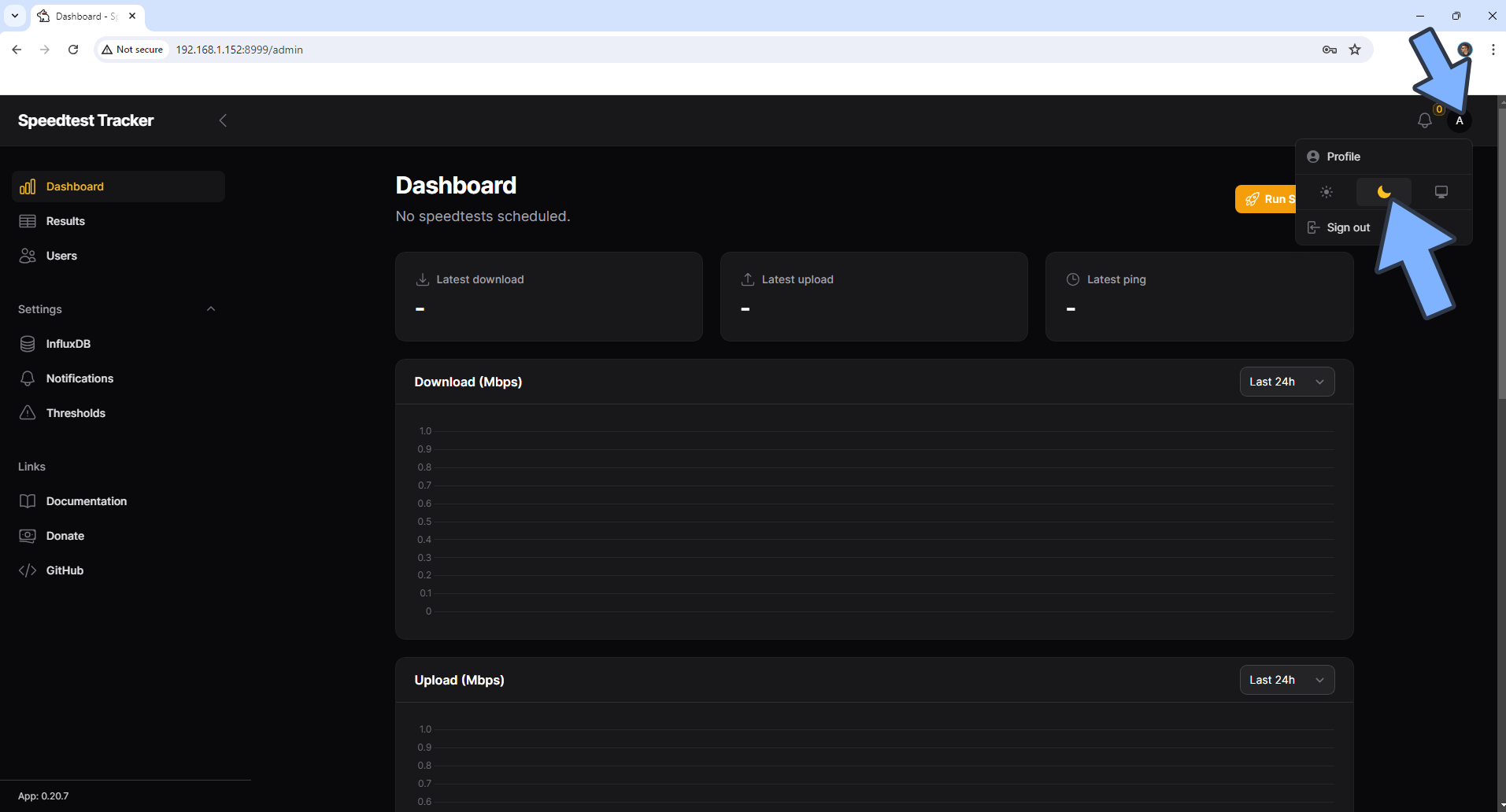The image size is (1506, 812).
Task: Open Thresholds settings
Action: click(x=119, y=413)
